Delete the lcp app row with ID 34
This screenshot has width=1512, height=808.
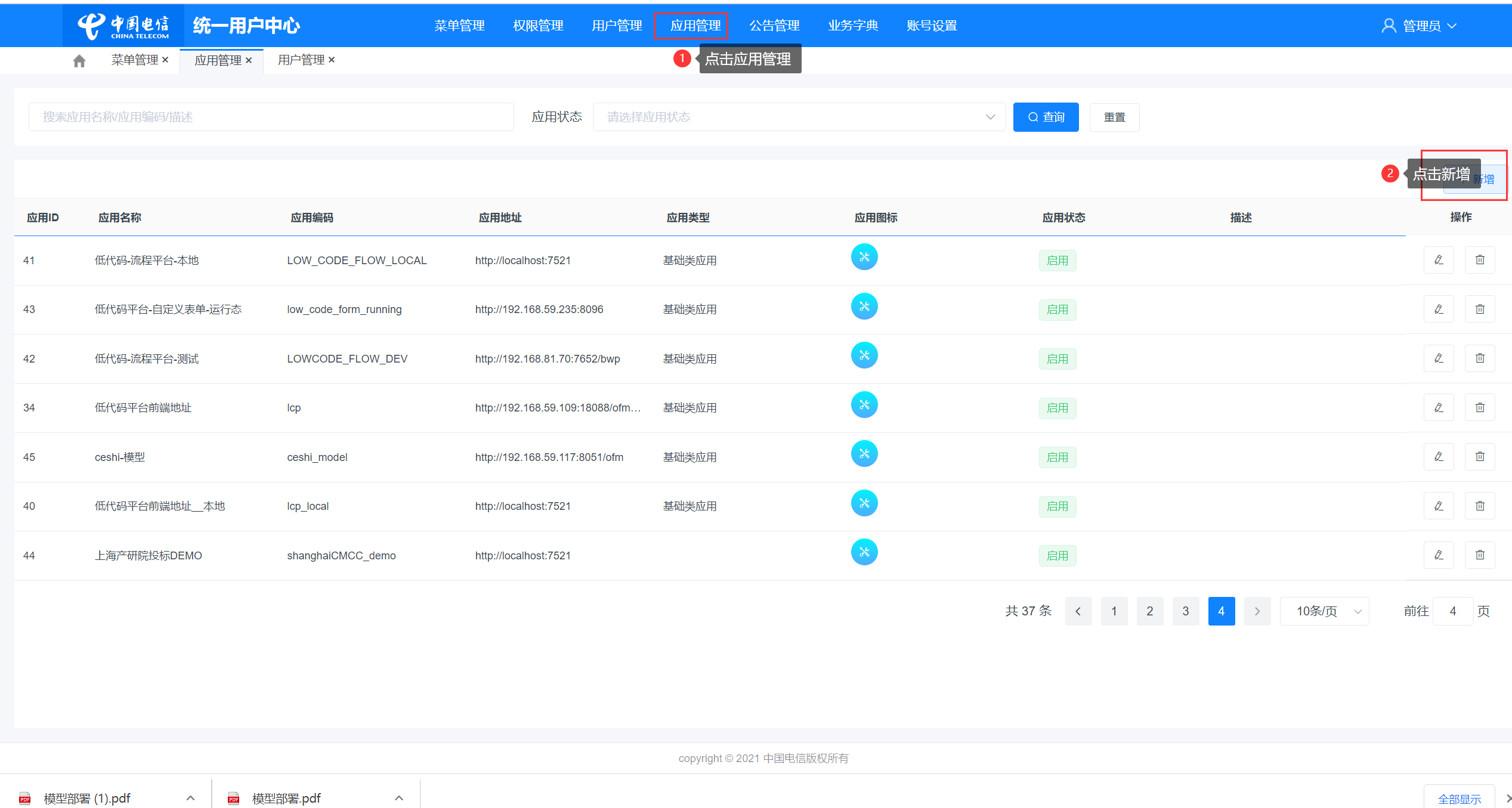[1480, 407]
